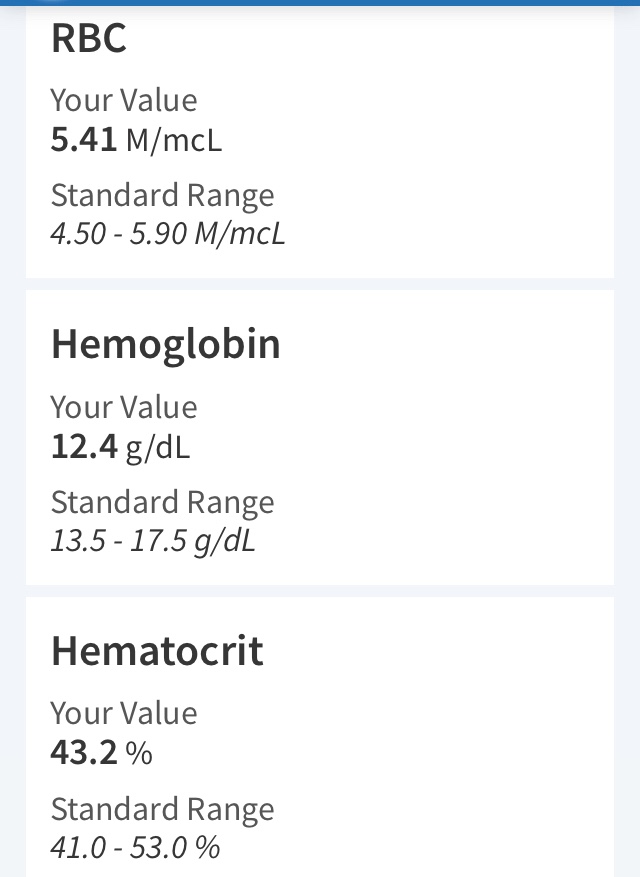Click the Your Value label under Hematocrit
The width and height of the screenshot is (640, 877).
(124, 713)
